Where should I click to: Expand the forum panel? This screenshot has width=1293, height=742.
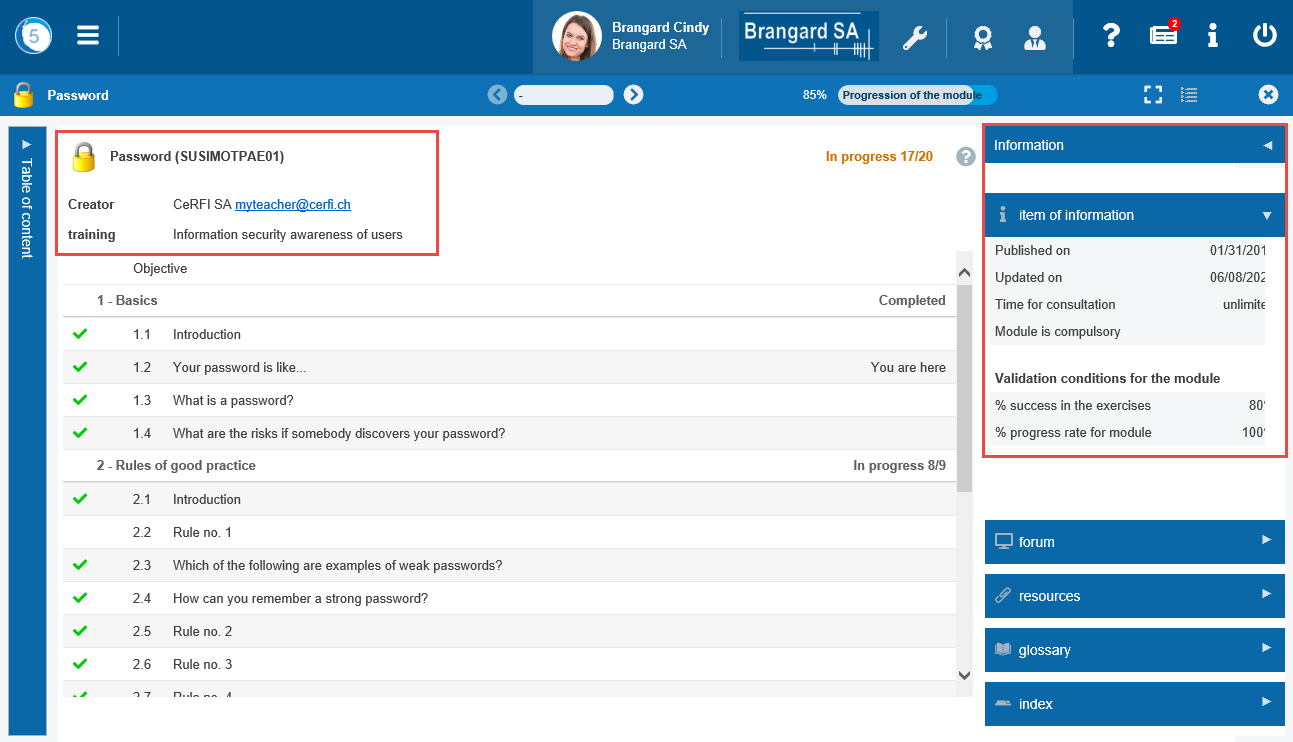coord(1134,542)
